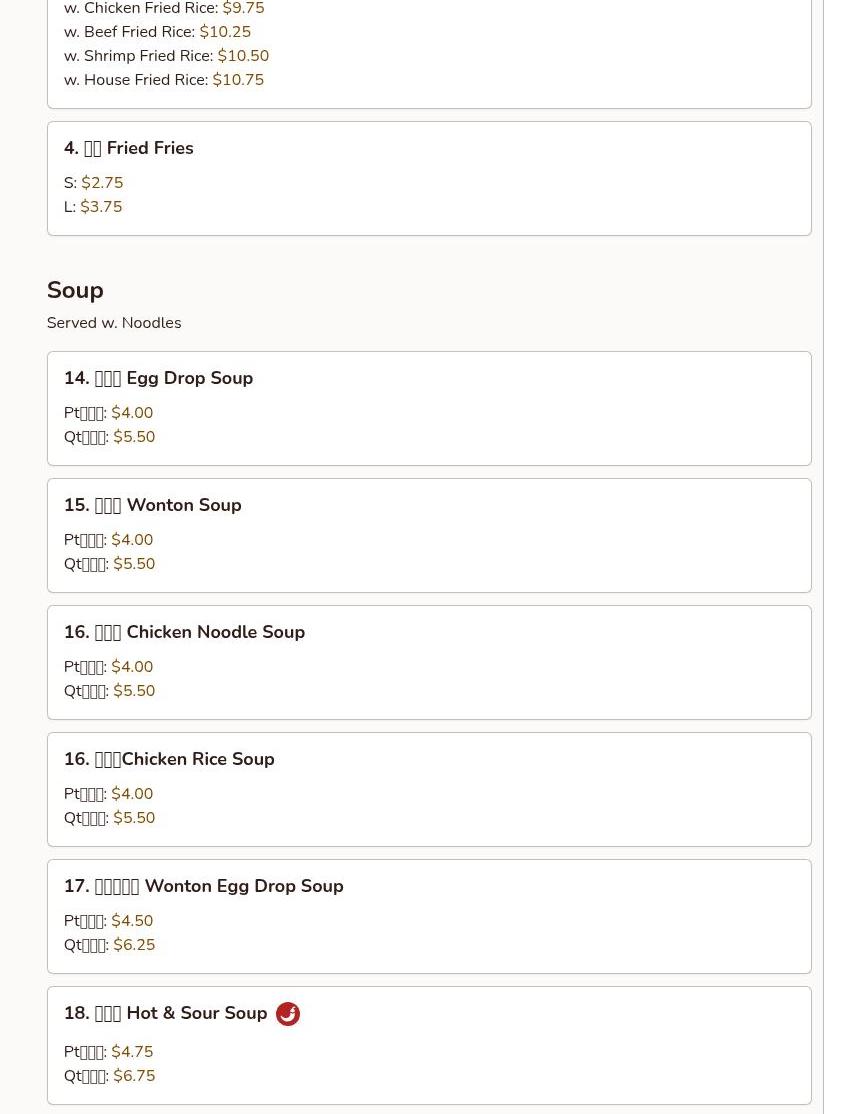Select the Chicken Rice Soup item

pyautogui.click(x=429, y=789)
